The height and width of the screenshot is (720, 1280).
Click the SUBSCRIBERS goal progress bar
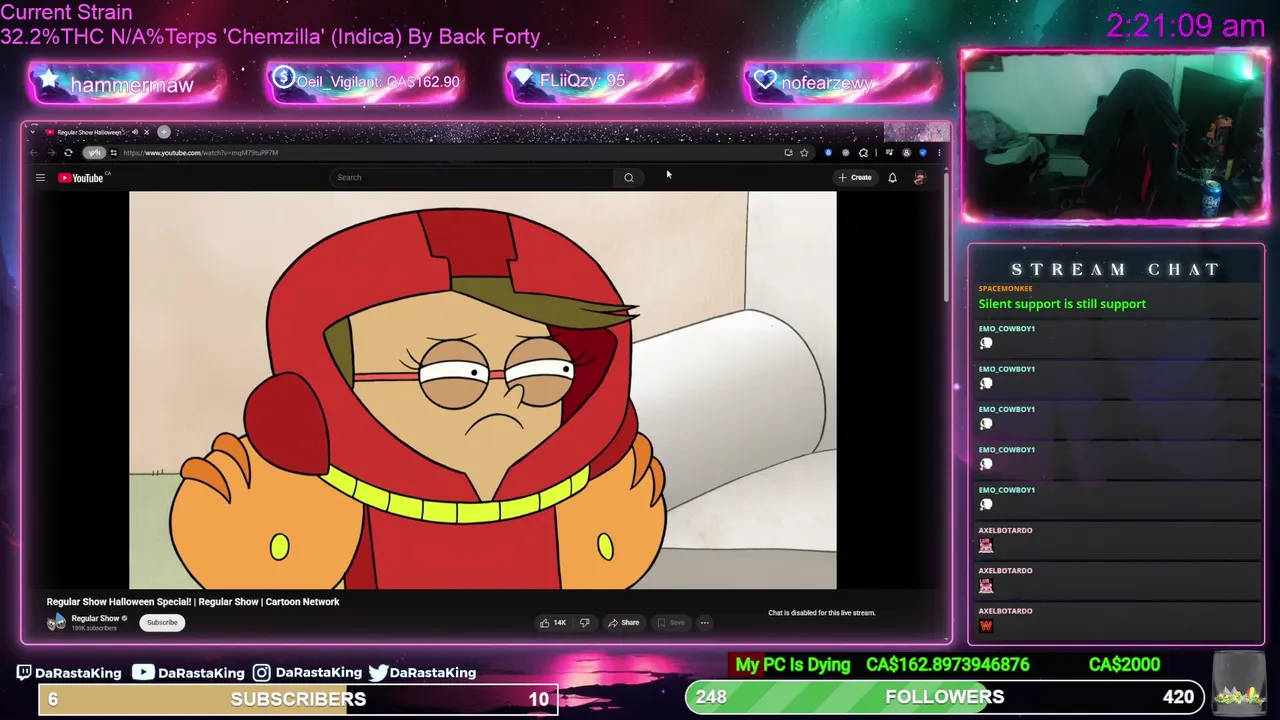coord(298,699)
